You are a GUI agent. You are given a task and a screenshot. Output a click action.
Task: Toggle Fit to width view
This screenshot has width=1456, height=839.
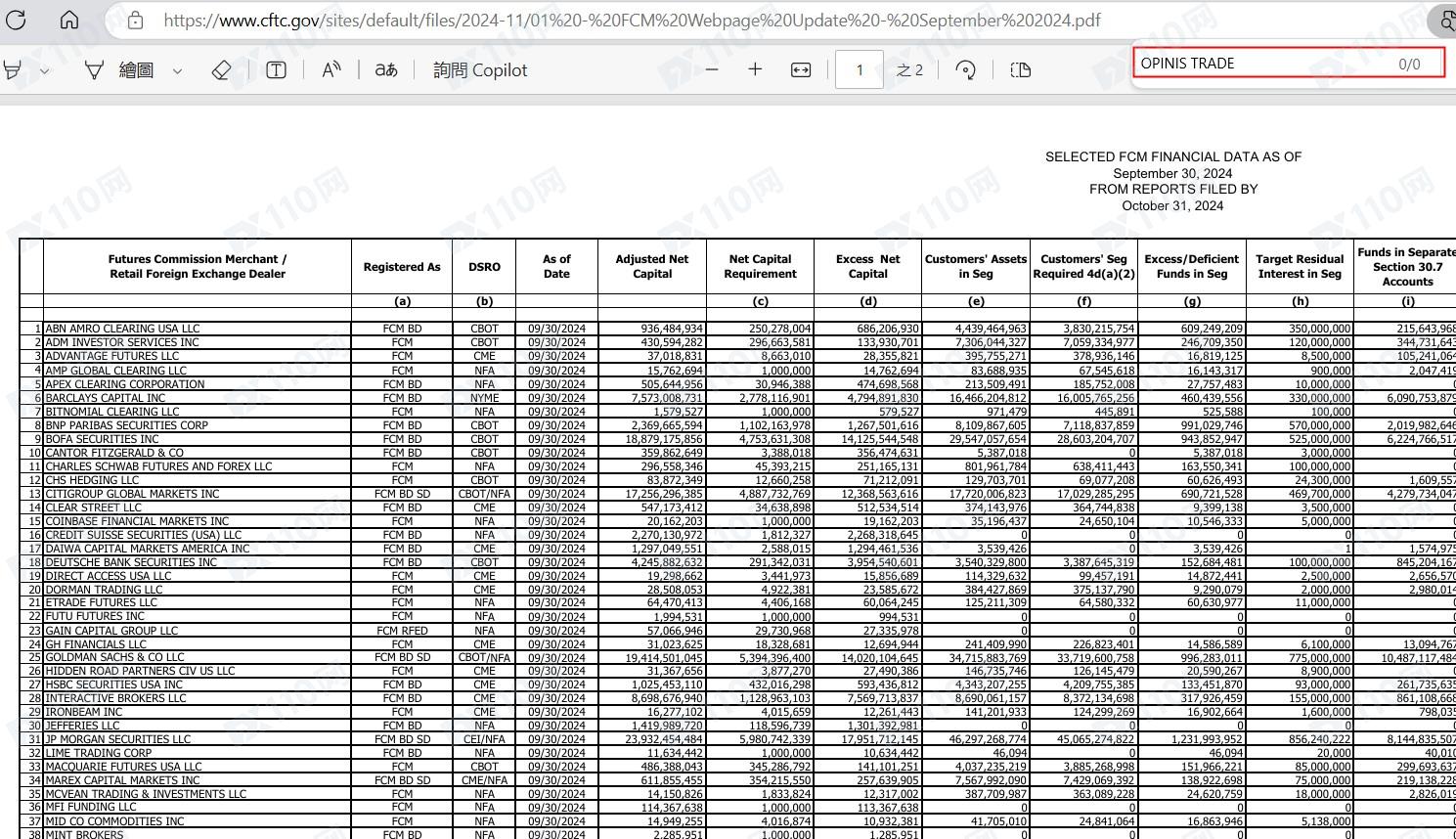pyautogui.click(x=801, y=70)
